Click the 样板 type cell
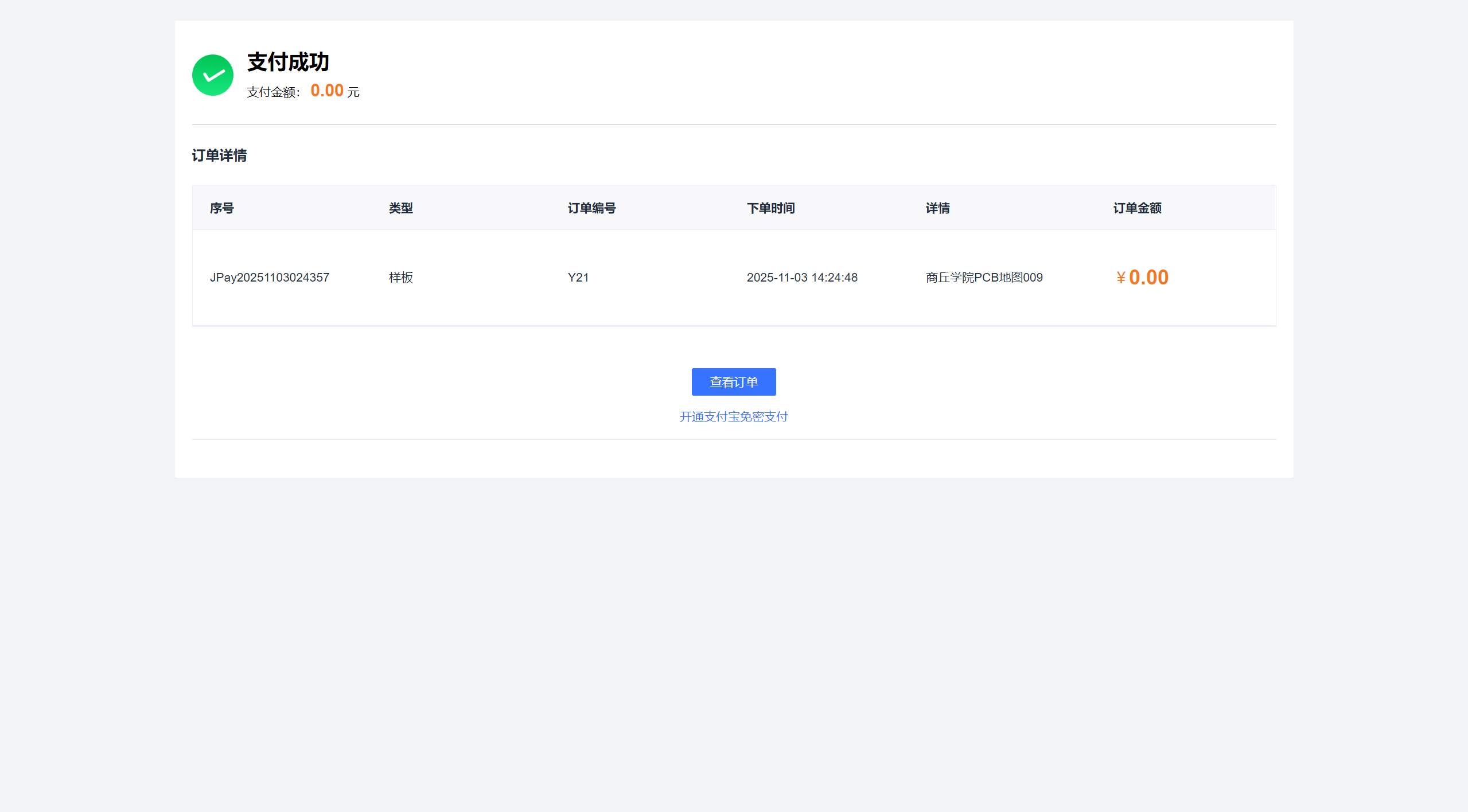 400,278
